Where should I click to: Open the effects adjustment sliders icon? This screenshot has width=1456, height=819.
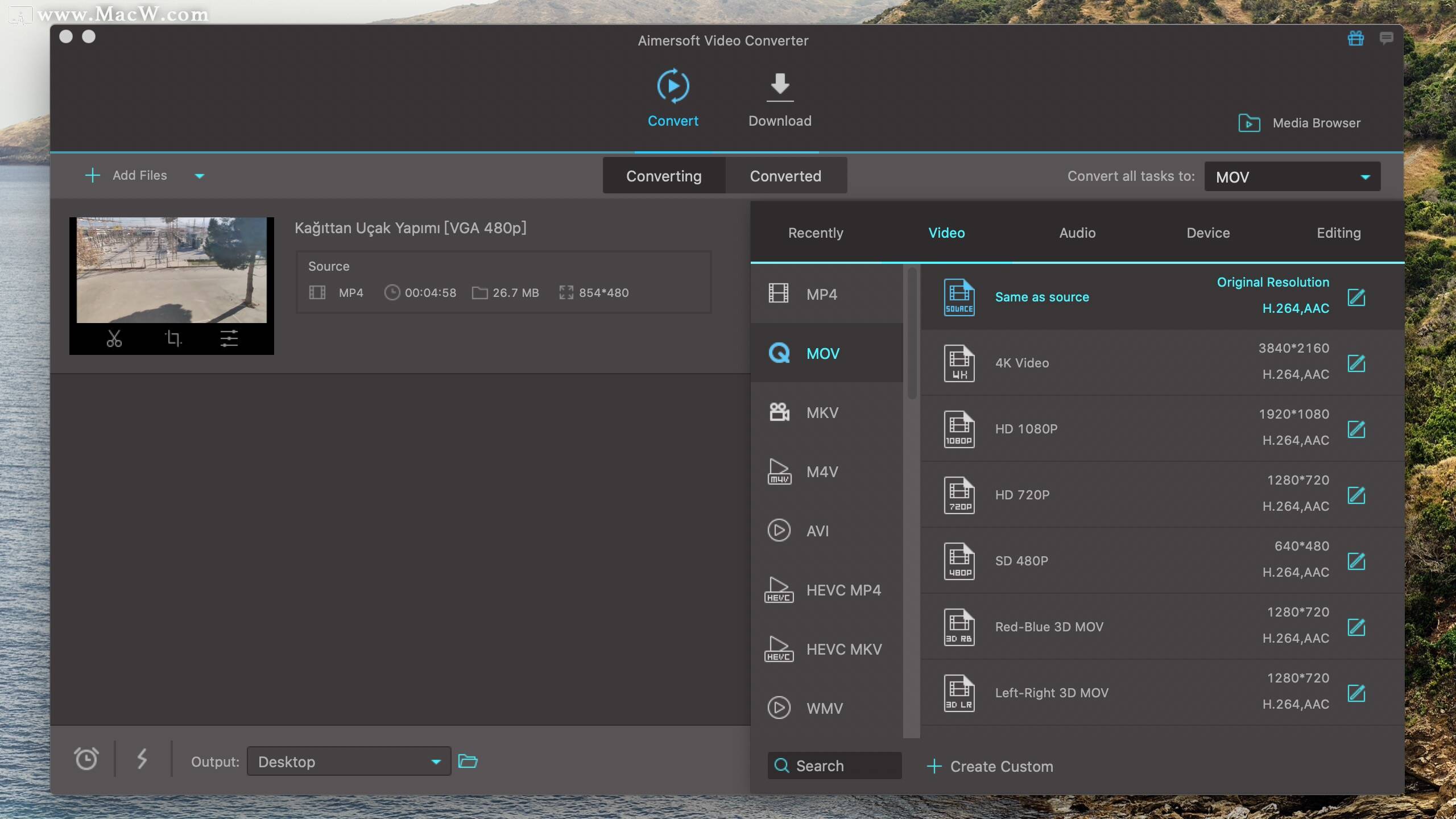coord(229,338)
